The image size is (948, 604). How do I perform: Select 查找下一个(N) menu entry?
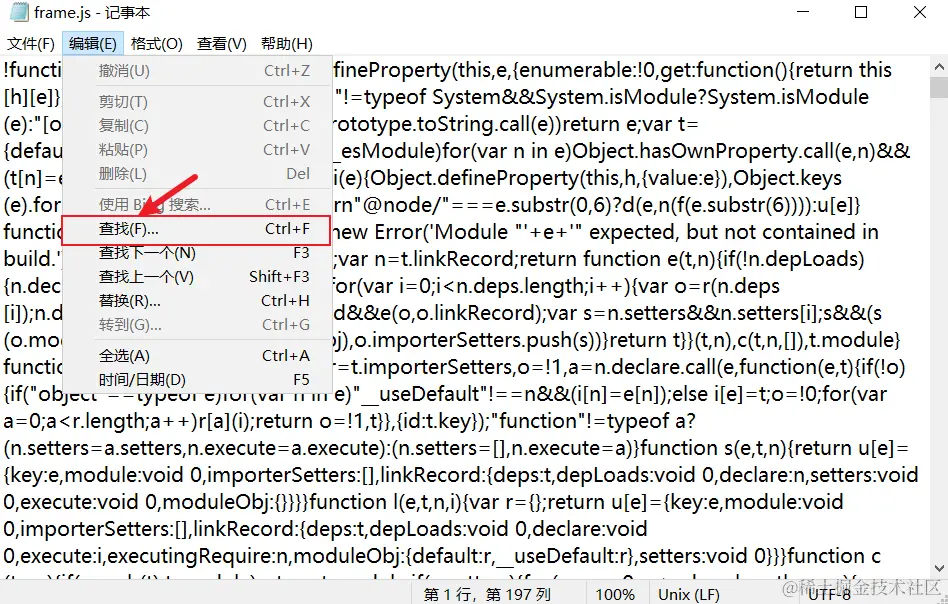[196, 253]
